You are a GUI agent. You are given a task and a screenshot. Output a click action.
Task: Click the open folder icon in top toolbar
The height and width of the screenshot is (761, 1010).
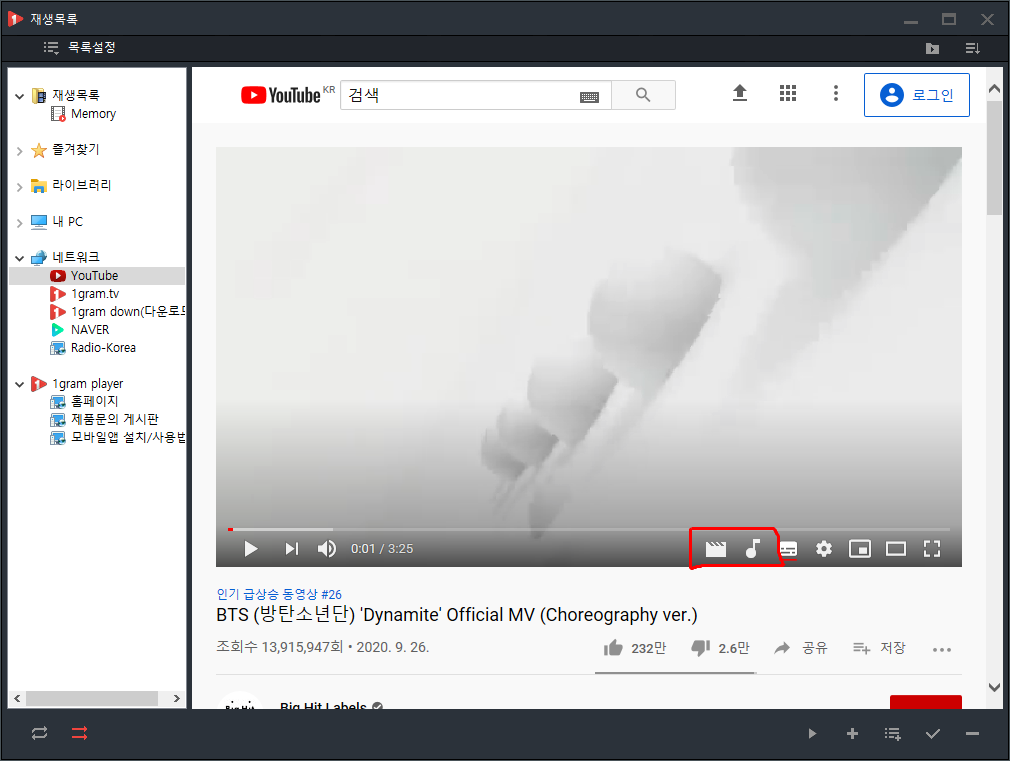click(x=932, y=48)
